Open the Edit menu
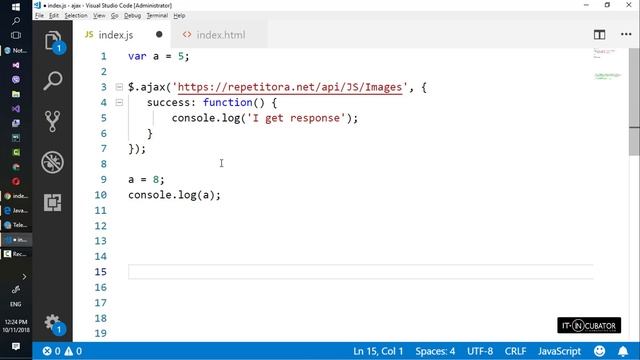This screenshot has width=640, height=360. click(53, 16)
